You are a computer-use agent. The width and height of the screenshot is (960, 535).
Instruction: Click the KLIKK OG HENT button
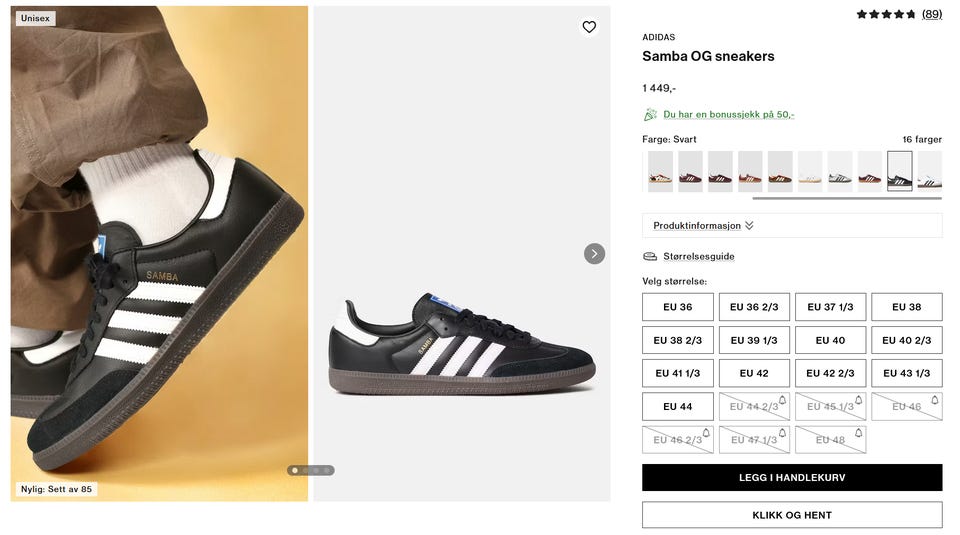(792, 515)
